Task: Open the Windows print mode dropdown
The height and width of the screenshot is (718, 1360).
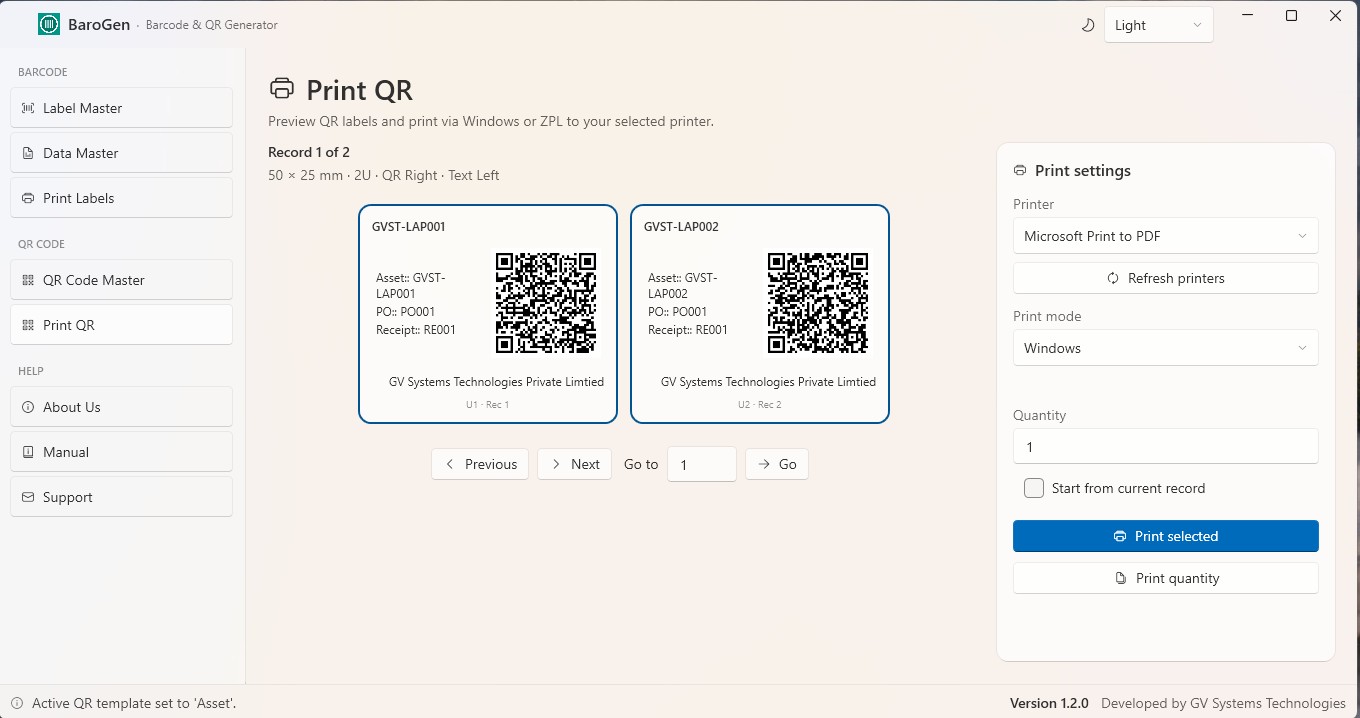Action: point(1166,348)
